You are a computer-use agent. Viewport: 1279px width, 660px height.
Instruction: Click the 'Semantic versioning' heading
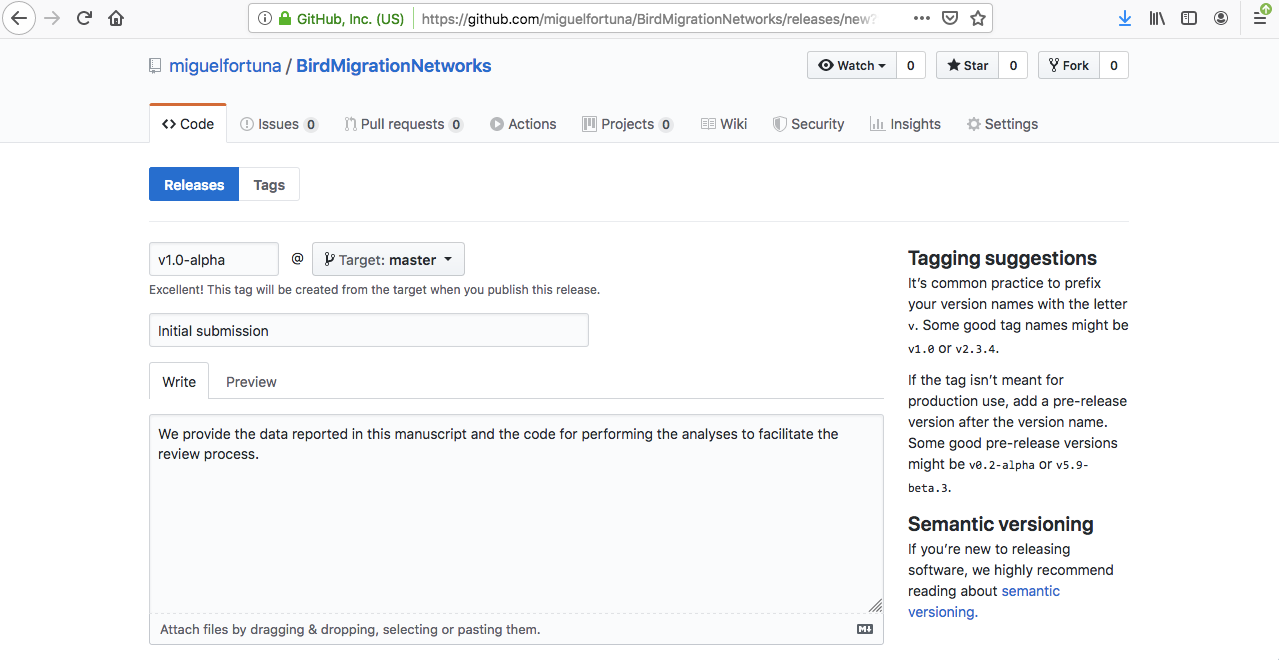(x=1001, y=524)
